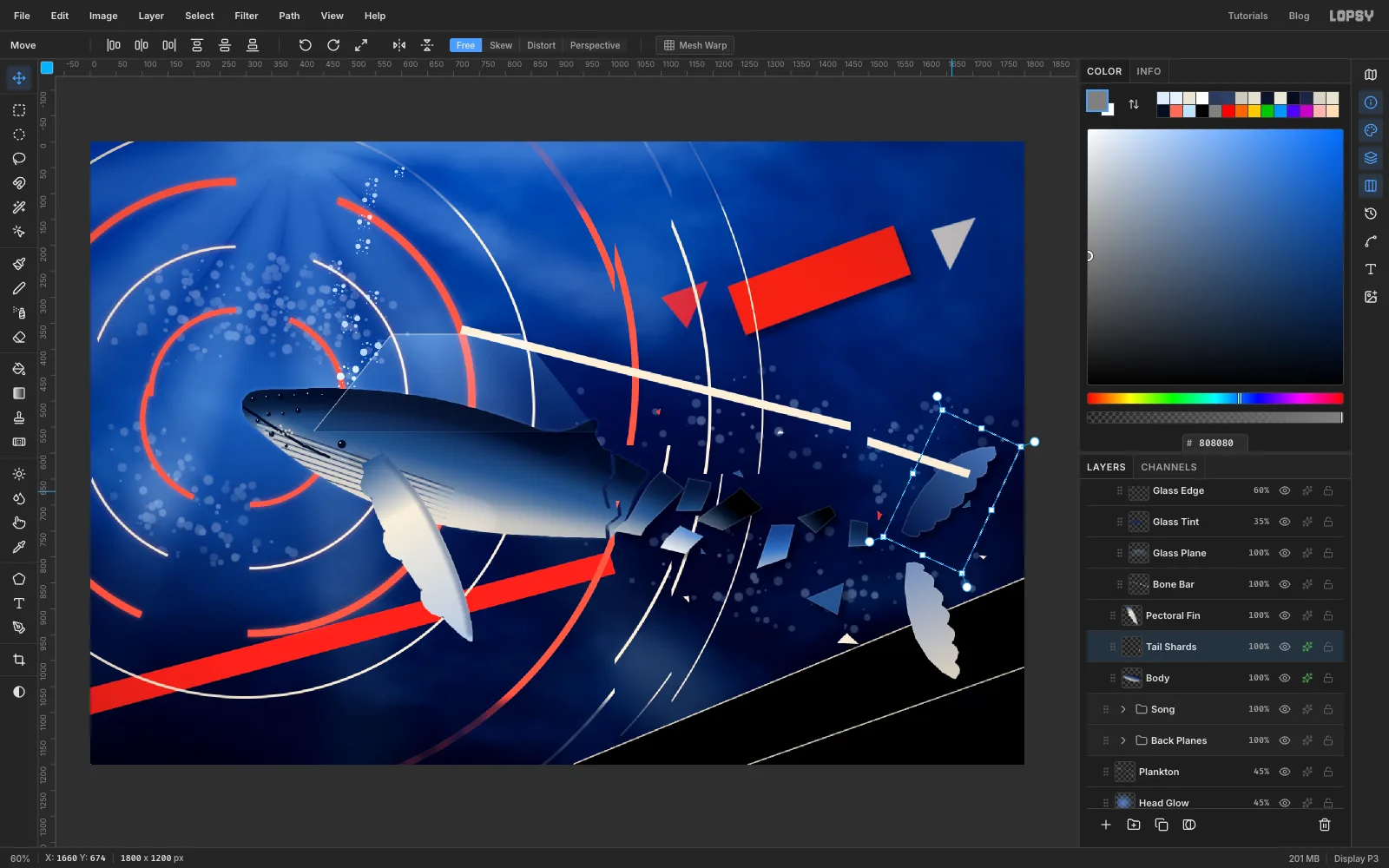Switch transform mode to Perspective
This screenshot has height=868, width=1389.
point(595,45)
